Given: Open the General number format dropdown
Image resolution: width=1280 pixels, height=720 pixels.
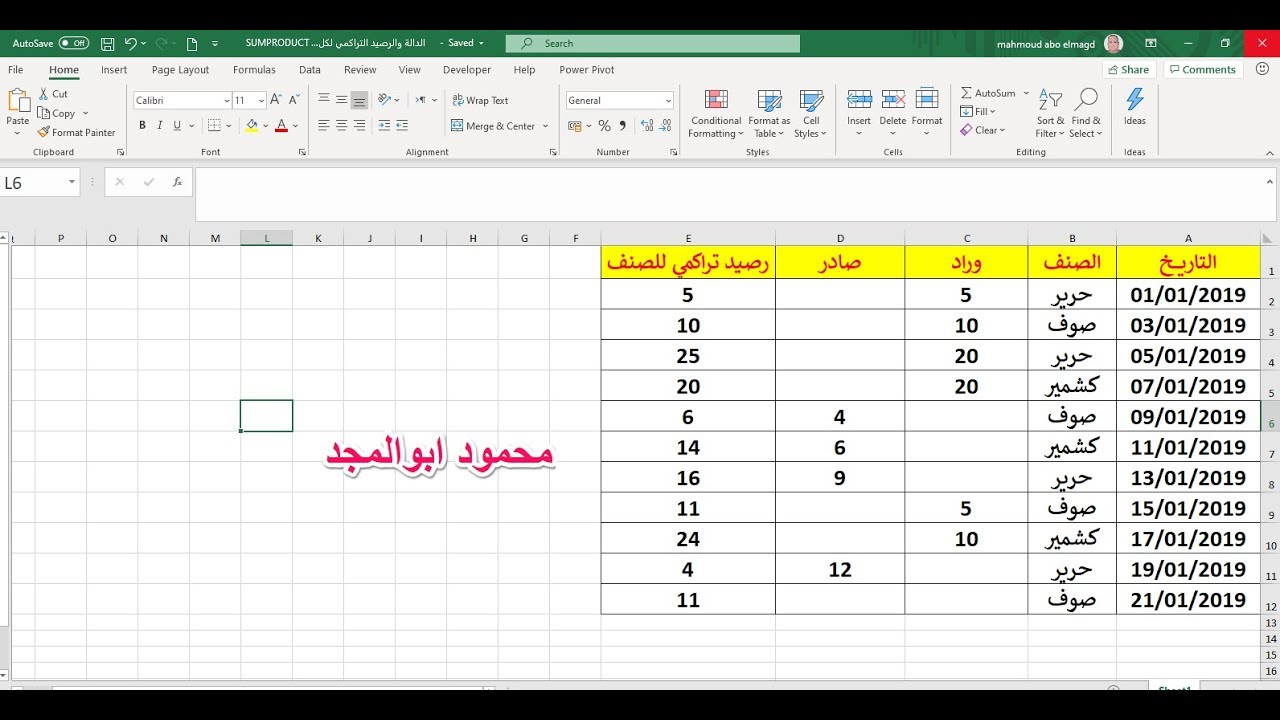Looking at the screenshot, I should pos(668,100).
